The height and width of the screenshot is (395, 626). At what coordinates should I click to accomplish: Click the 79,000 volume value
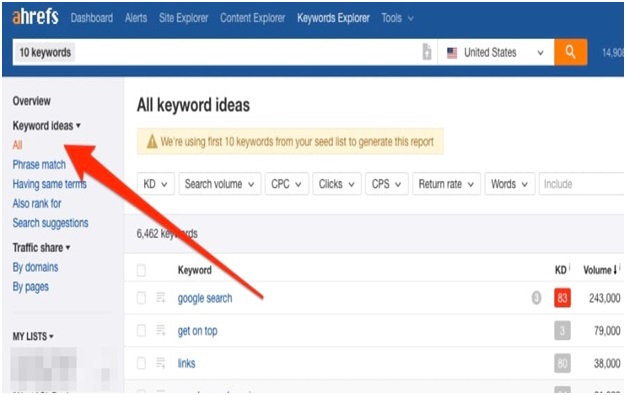pyautogui.click(x=607, y=331)
